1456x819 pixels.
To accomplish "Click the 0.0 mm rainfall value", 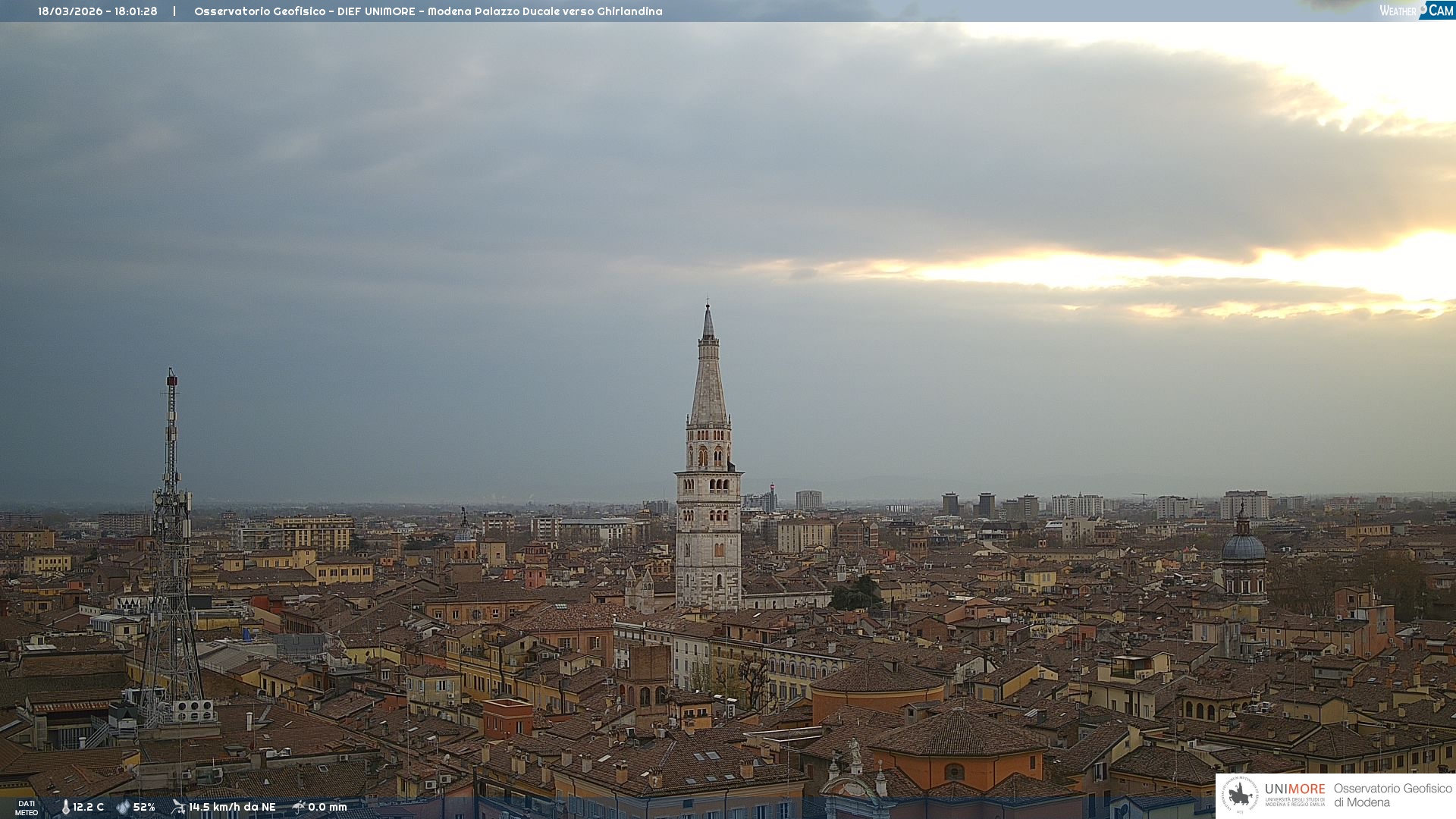I will click(327, 808).
